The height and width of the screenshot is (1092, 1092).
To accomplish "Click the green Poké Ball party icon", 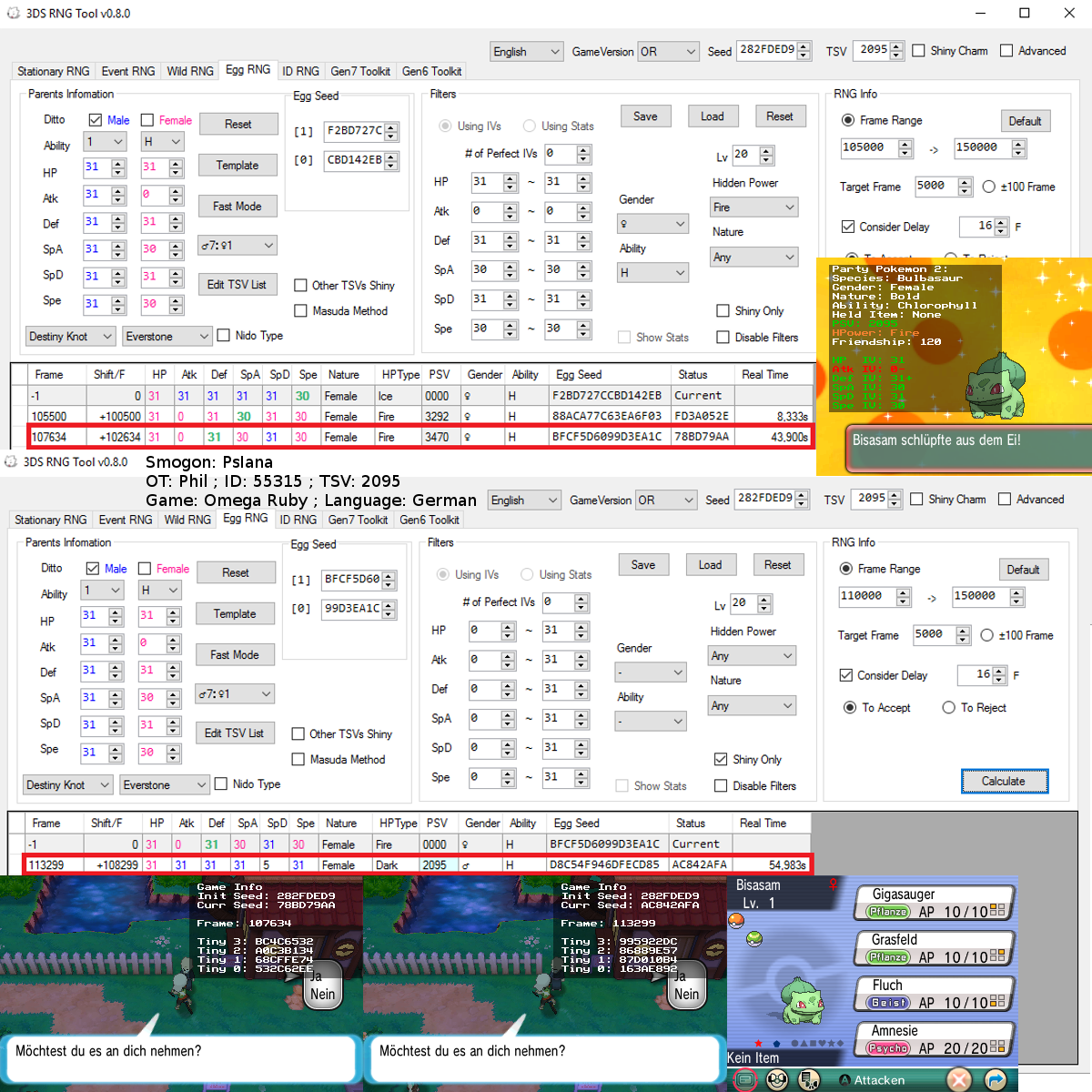I will 754,938.
